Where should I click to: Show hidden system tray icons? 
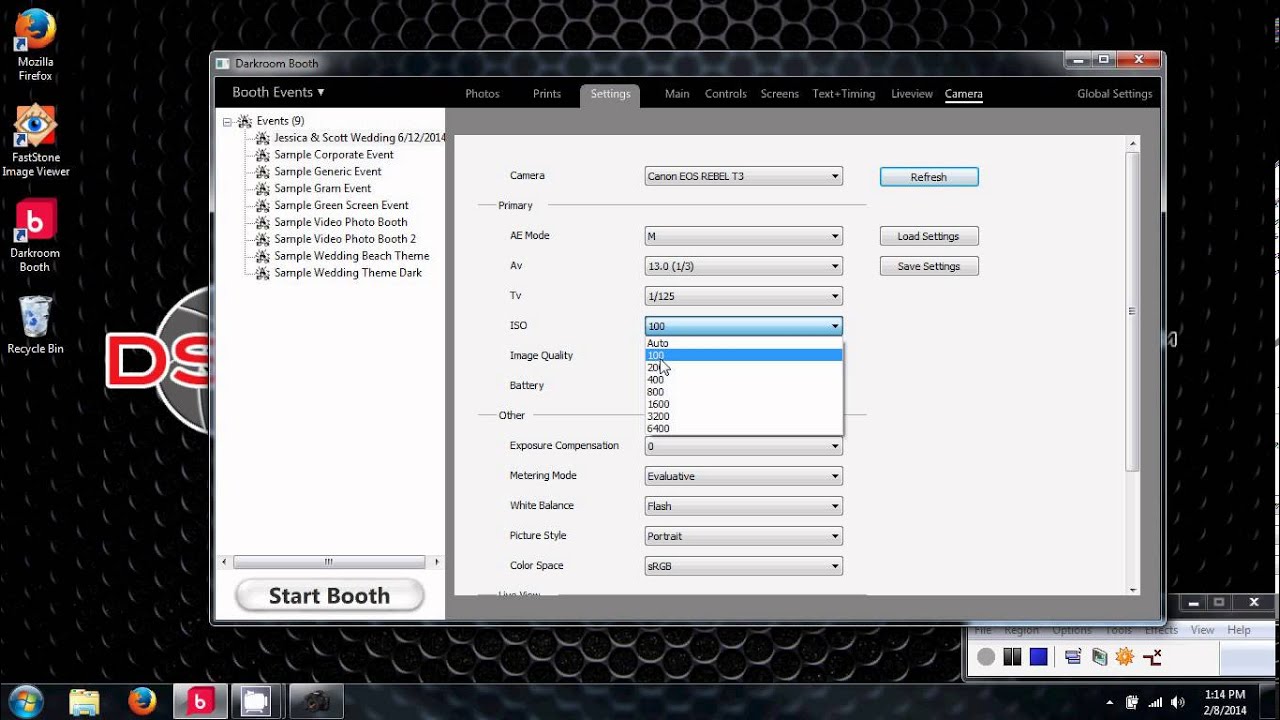(x=1110, y=702)
